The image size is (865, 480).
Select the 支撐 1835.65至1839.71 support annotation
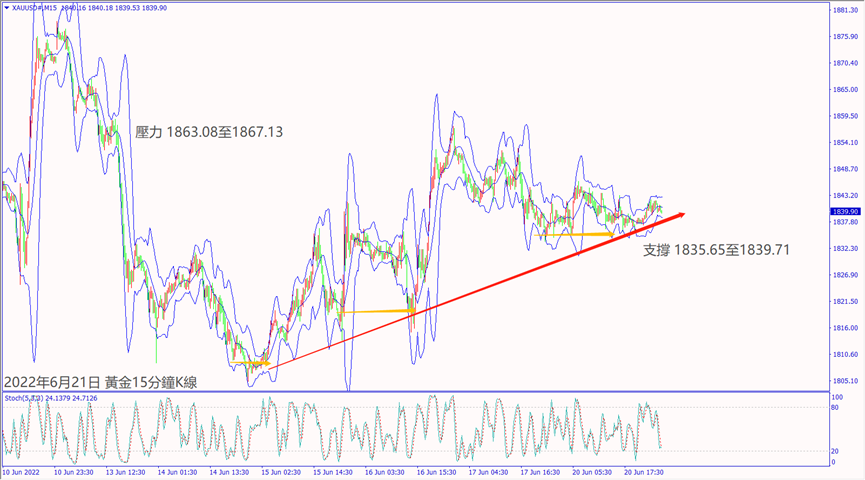(x=716, y=250)
